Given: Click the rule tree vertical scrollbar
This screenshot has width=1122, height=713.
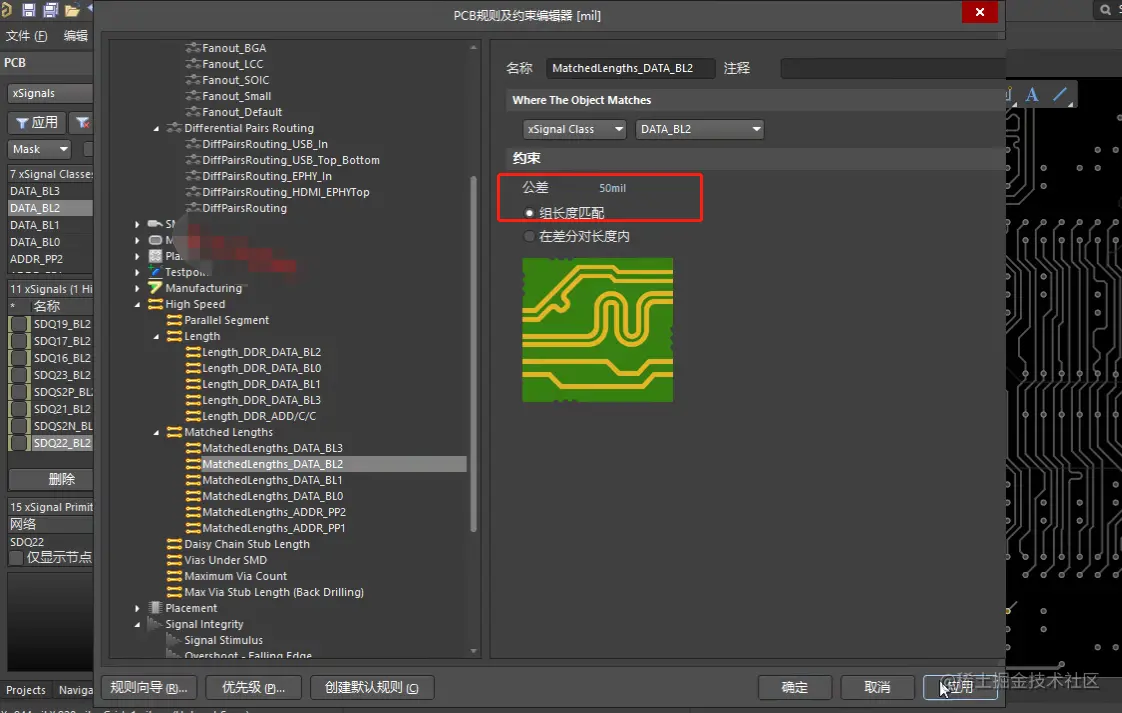Looking at the screenshot, I should coord(473,353).
